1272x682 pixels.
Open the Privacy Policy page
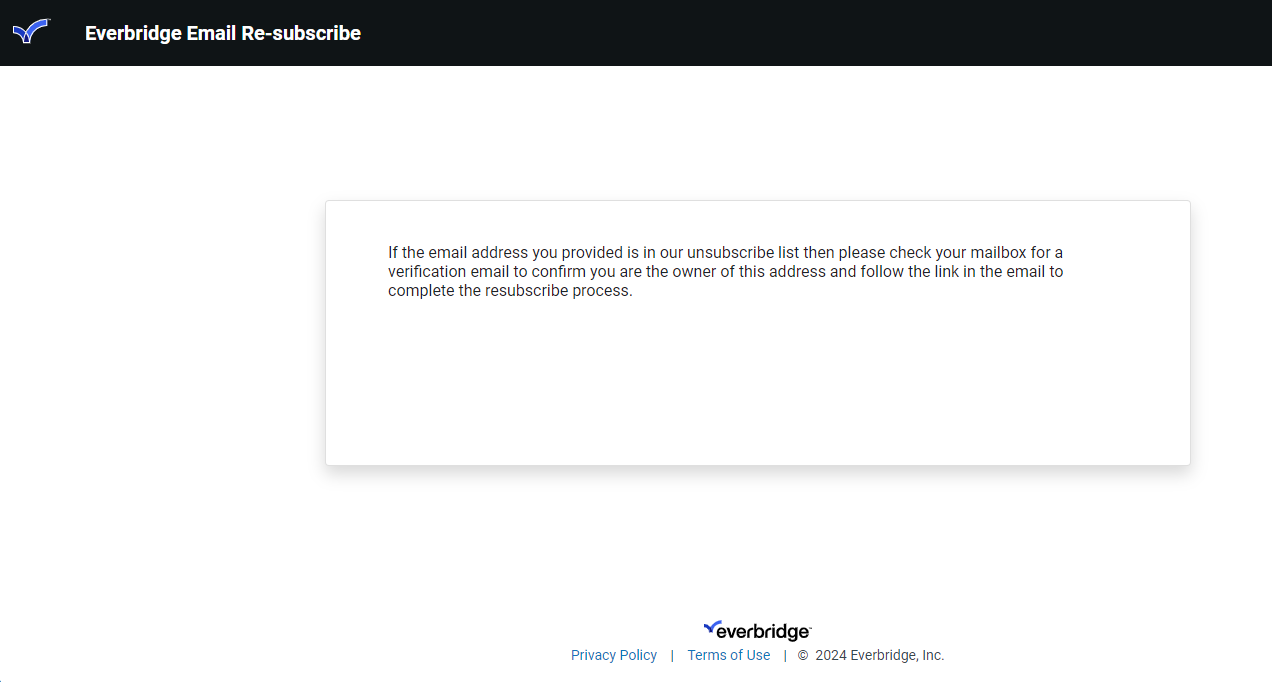coord(613,655)
